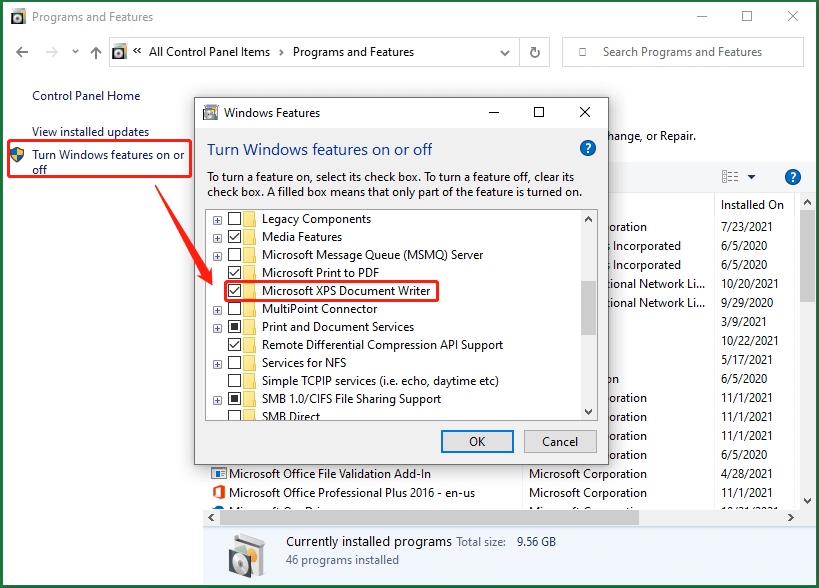Click the program list vertical scrollbar thumb
Viewport: 819px width, 588px height.
[x=807, y=256]
